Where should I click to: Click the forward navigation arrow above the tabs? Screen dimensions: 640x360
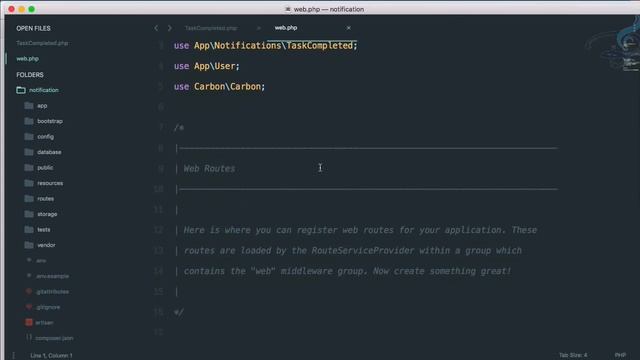coord(169,28)
